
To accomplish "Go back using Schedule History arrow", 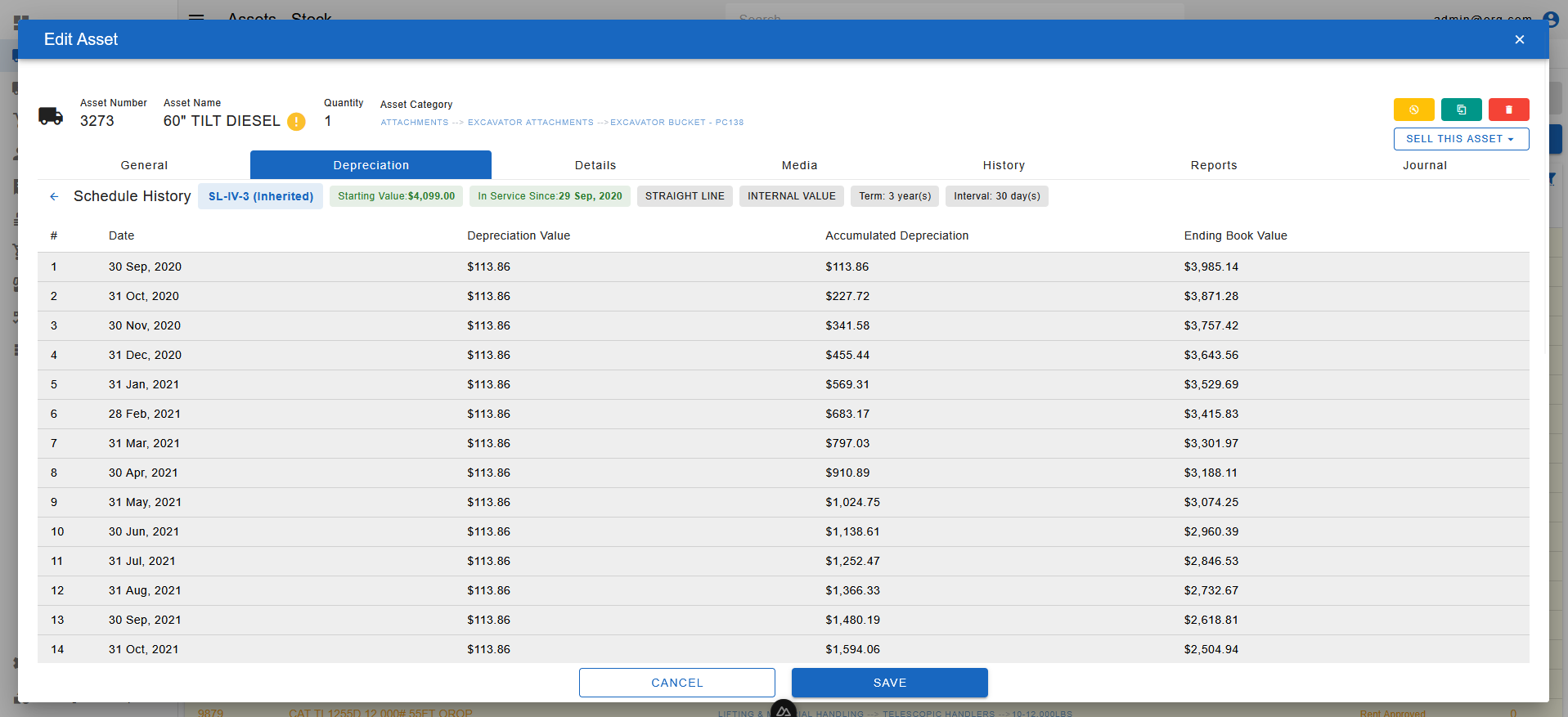I will tap(54, 196).
